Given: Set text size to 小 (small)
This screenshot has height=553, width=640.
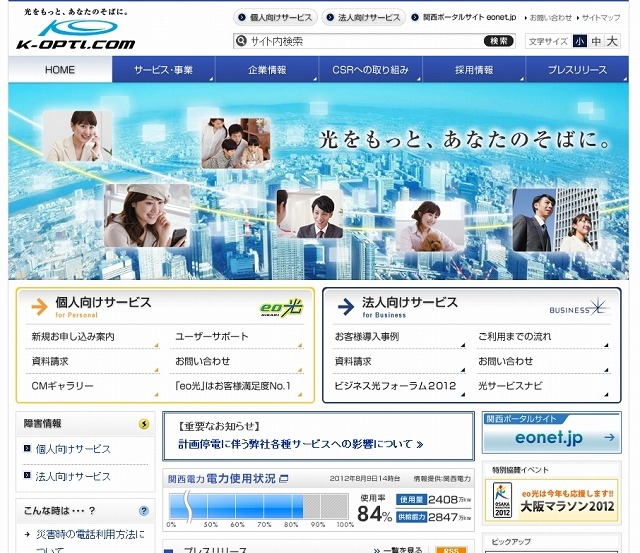Looking at the screenshot, I should point(580,41).
